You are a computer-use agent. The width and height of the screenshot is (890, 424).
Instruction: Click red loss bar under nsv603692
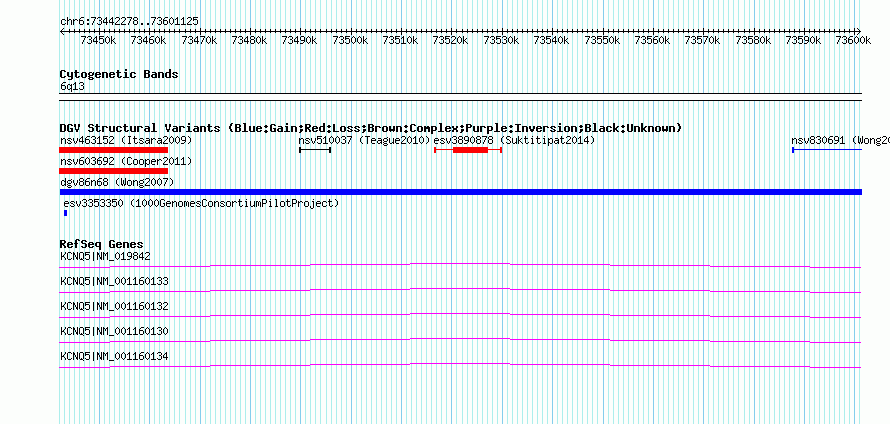click(x=114, y=171)
